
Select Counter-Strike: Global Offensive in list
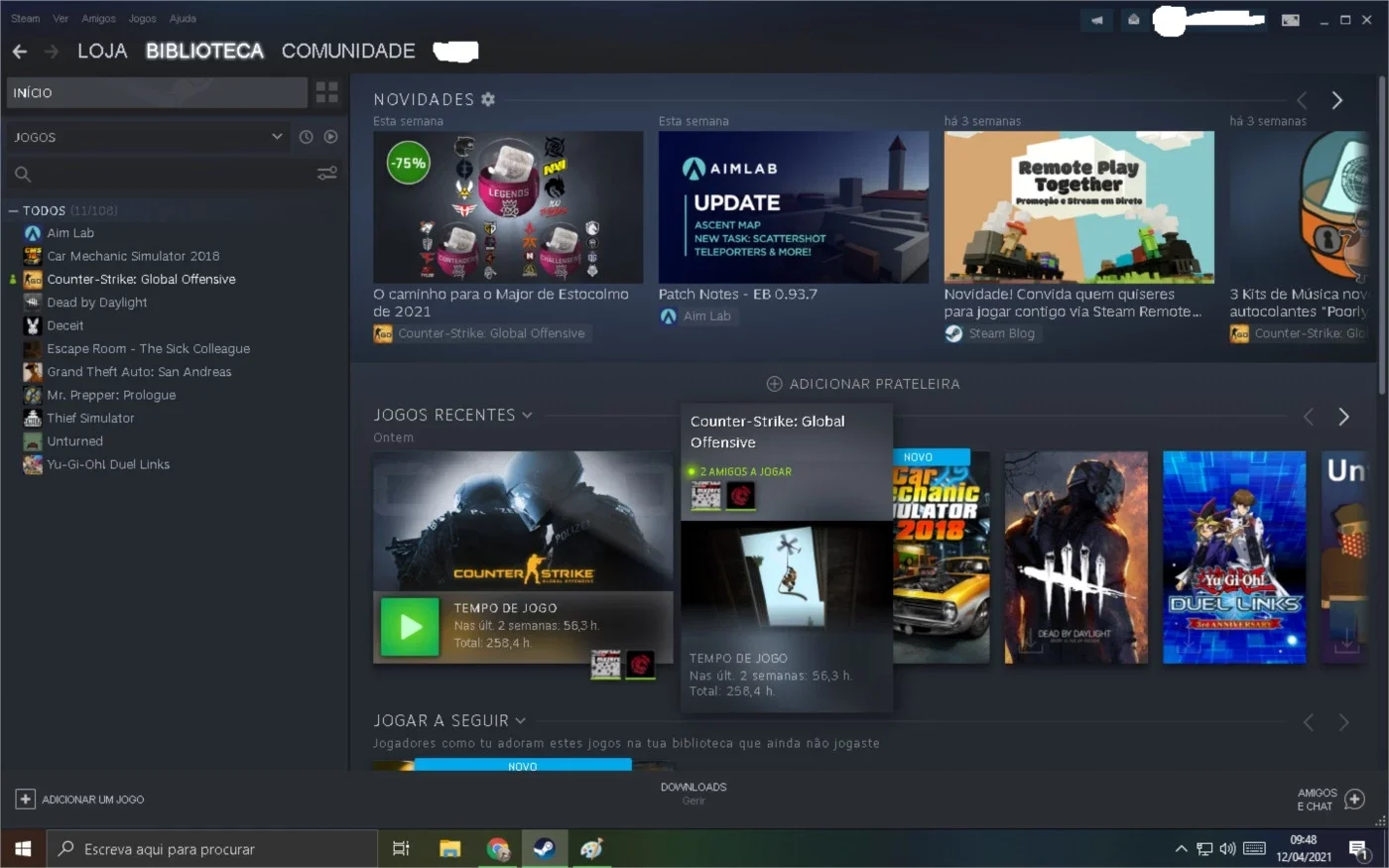141,279
